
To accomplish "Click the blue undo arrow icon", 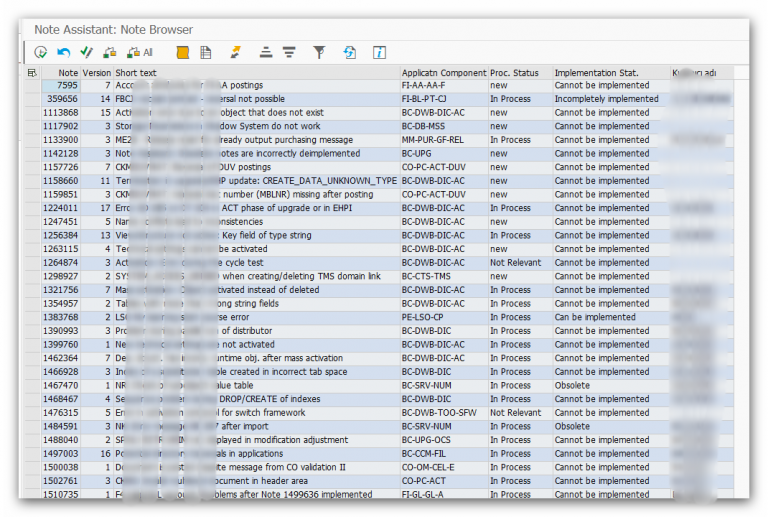I will (64, 52).
